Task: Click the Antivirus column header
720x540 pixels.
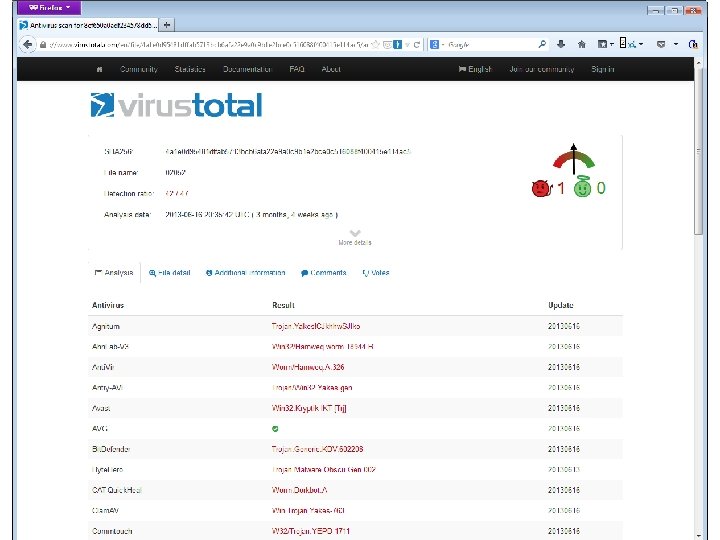Action: pos(108,305)
